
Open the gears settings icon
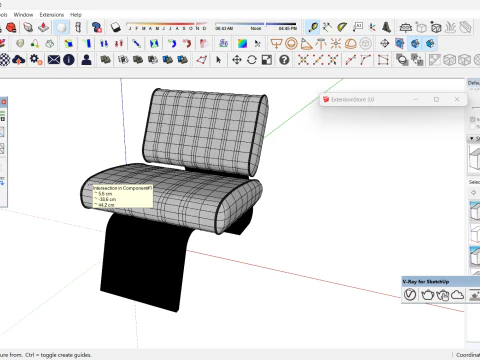pyautogui.click(x=36, y=60)
